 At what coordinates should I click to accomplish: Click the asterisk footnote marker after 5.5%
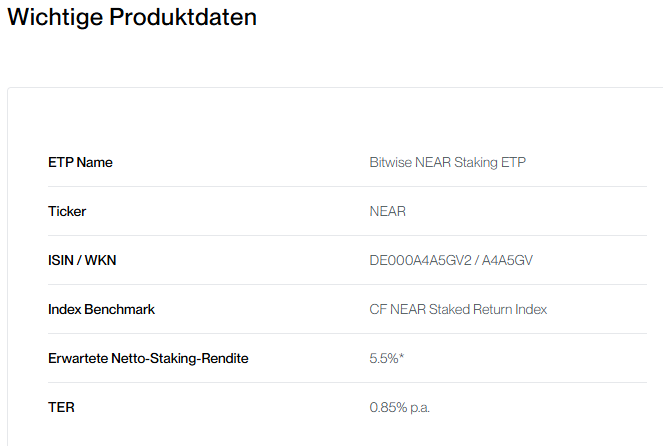point(401,356)
